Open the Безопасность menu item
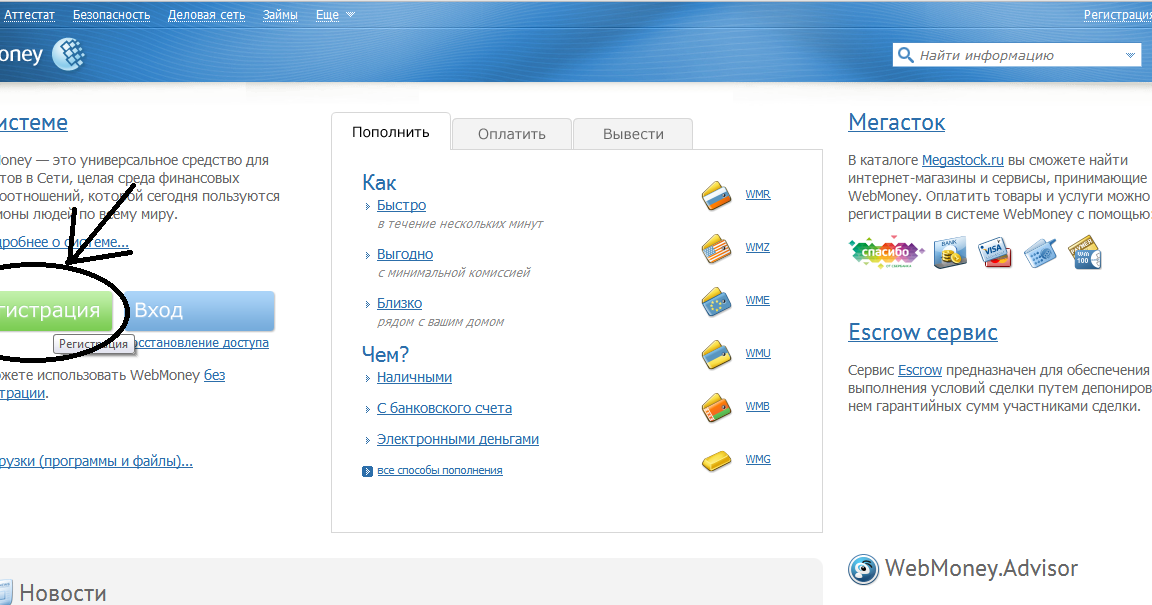Viewport: 1152px width, 605px height. tap(112, 15)
